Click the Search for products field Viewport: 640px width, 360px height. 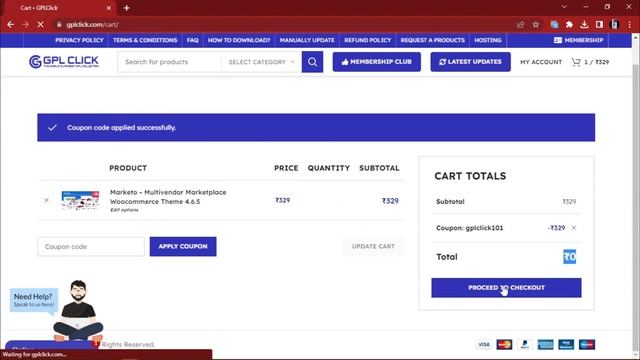pyautogui.click(x=170, y=62)
